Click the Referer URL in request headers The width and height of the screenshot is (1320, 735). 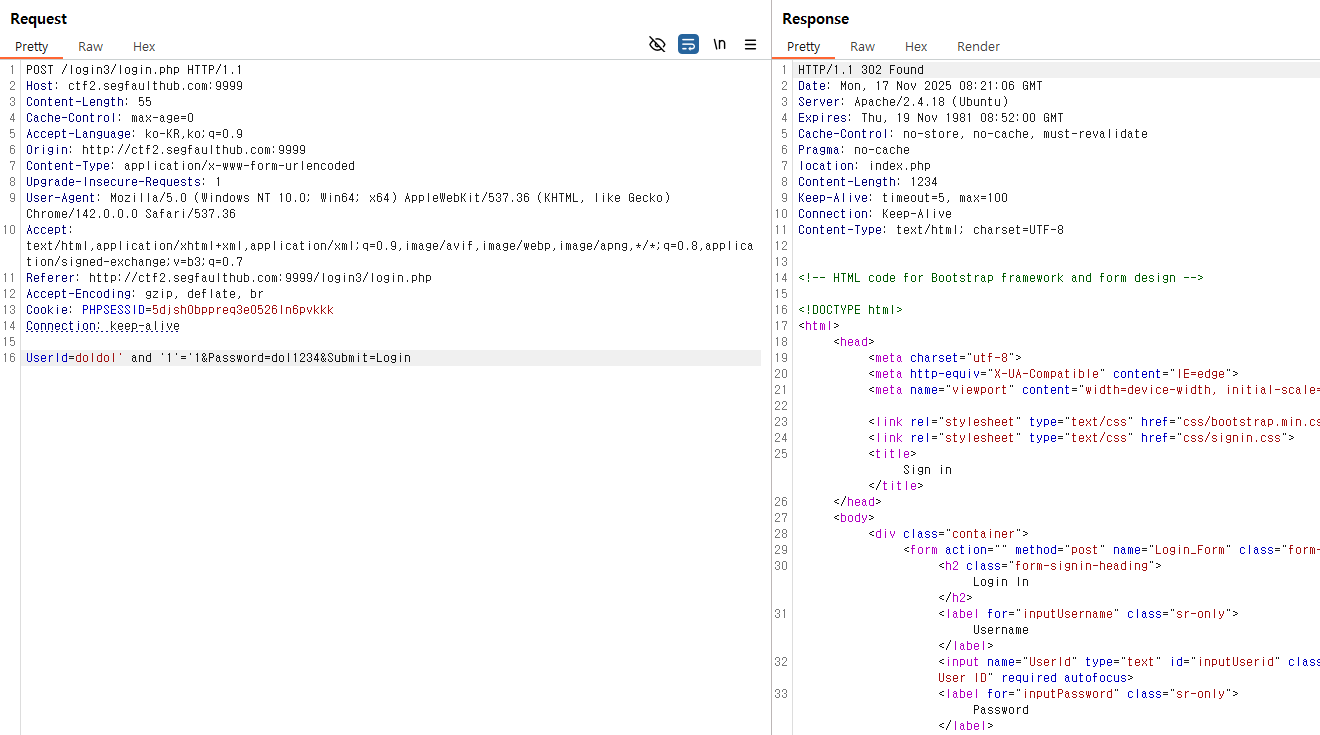(260, 278)
